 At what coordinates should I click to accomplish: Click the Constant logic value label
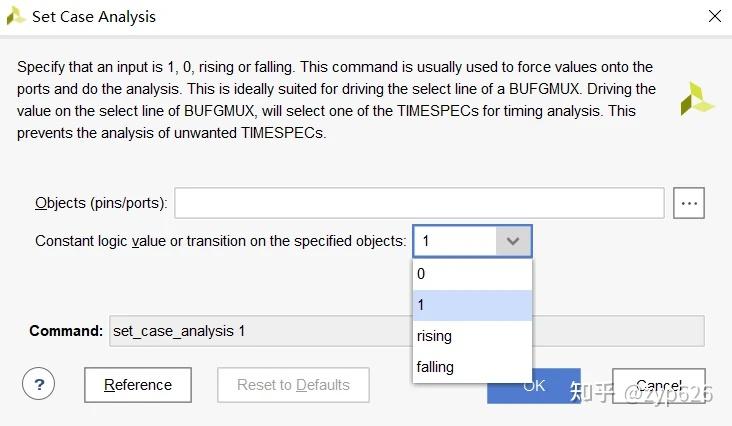point(220,241)
